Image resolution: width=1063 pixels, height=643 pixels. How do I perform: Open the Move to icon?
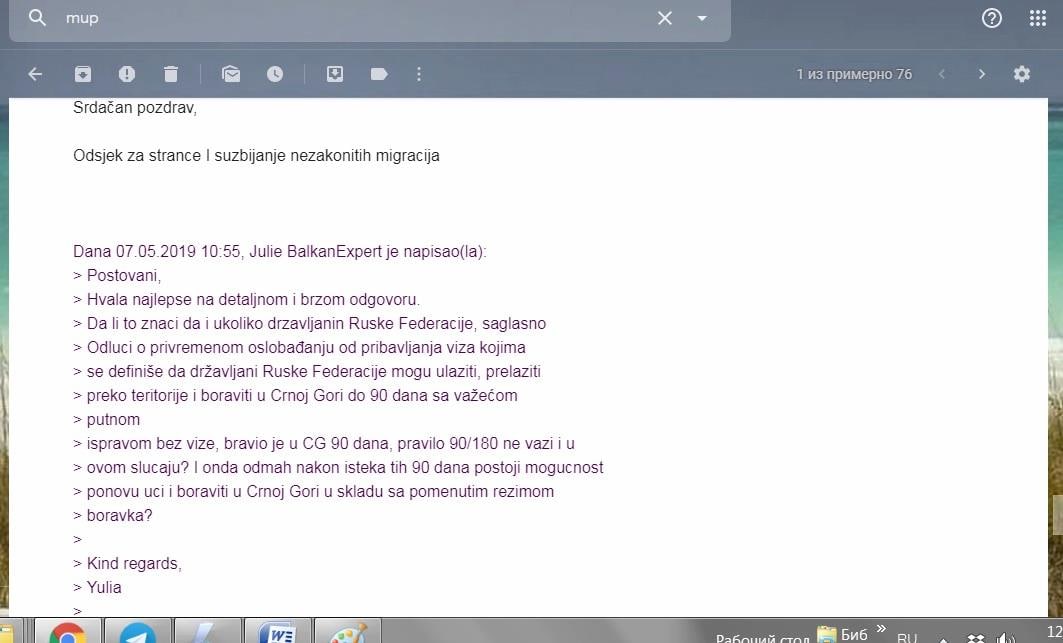pos(335,74)
